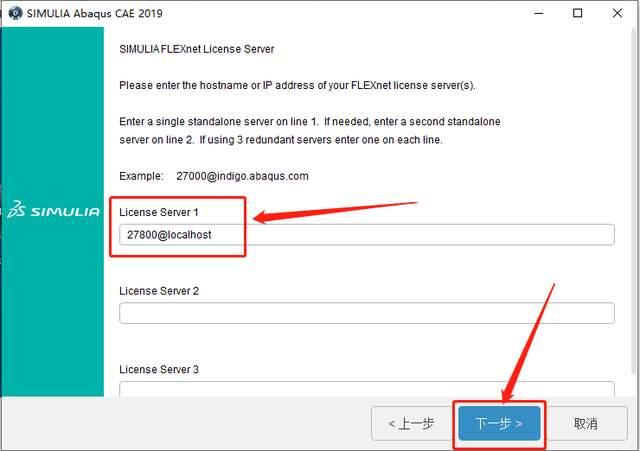640x451 pixels.
Task: Click the Abaqus CAE icon in title bar
Action: click(15, 13)
